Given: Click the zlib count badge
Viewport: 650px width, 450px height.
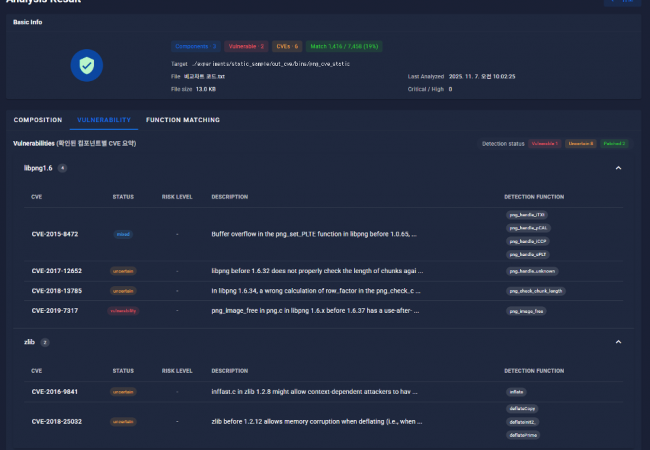Looking at the screenshot, I should pyautogui.click(x=44, y=342).
